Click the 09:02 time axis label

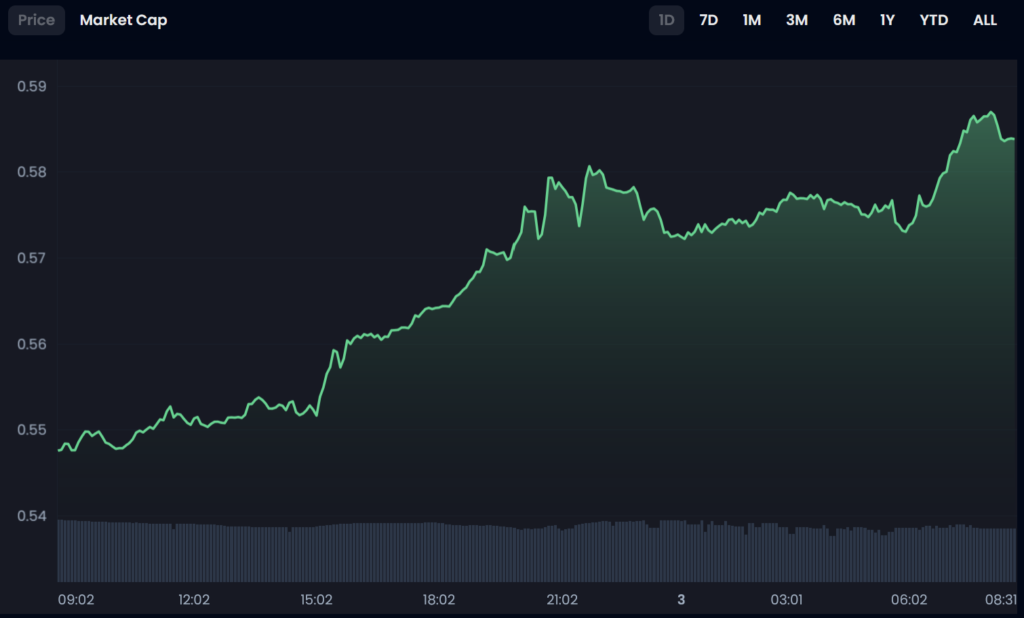[x=75, y=600]
